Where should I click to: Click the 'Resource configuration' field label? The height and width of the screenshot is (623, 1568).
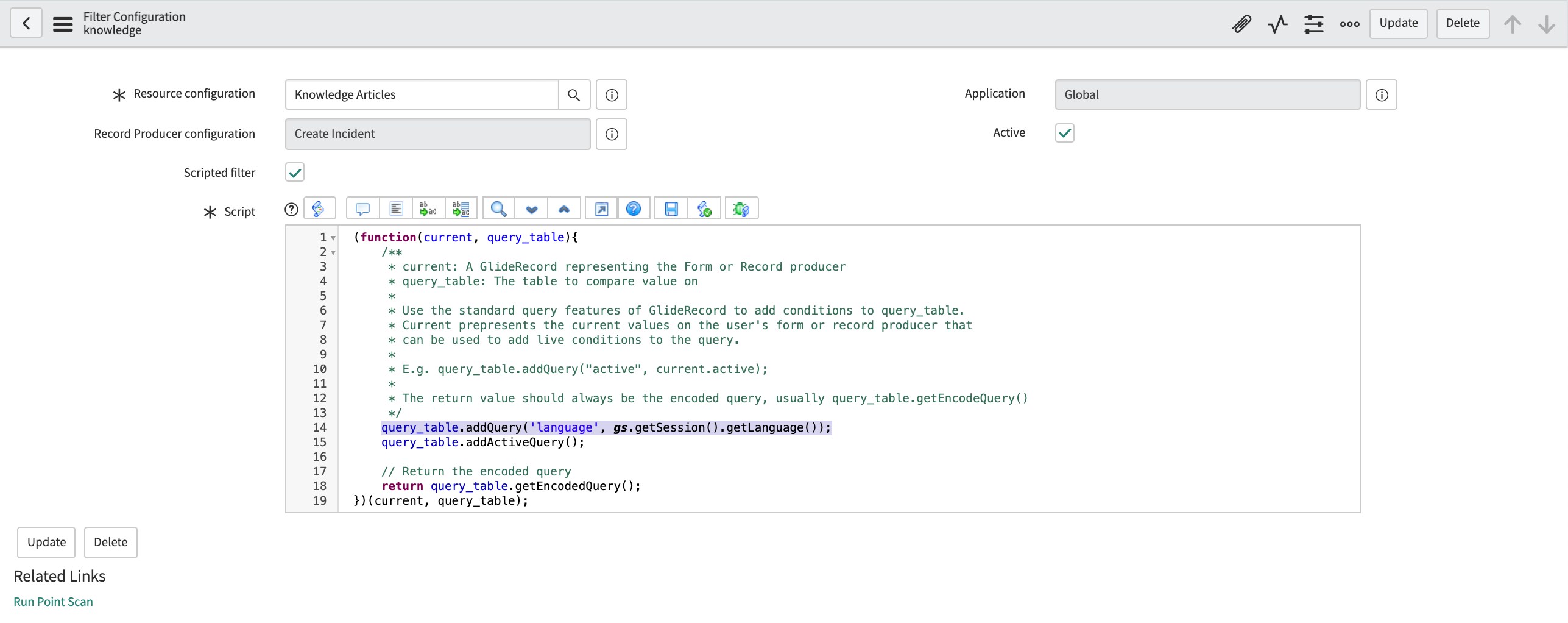coord(194,93)
